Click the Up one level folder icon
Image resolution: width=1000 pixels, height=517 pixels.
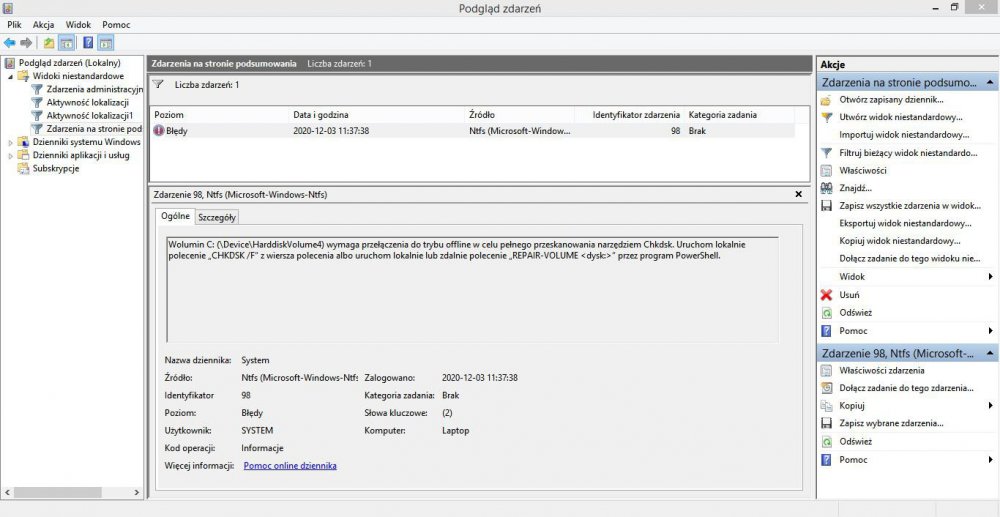click(49, 43)
